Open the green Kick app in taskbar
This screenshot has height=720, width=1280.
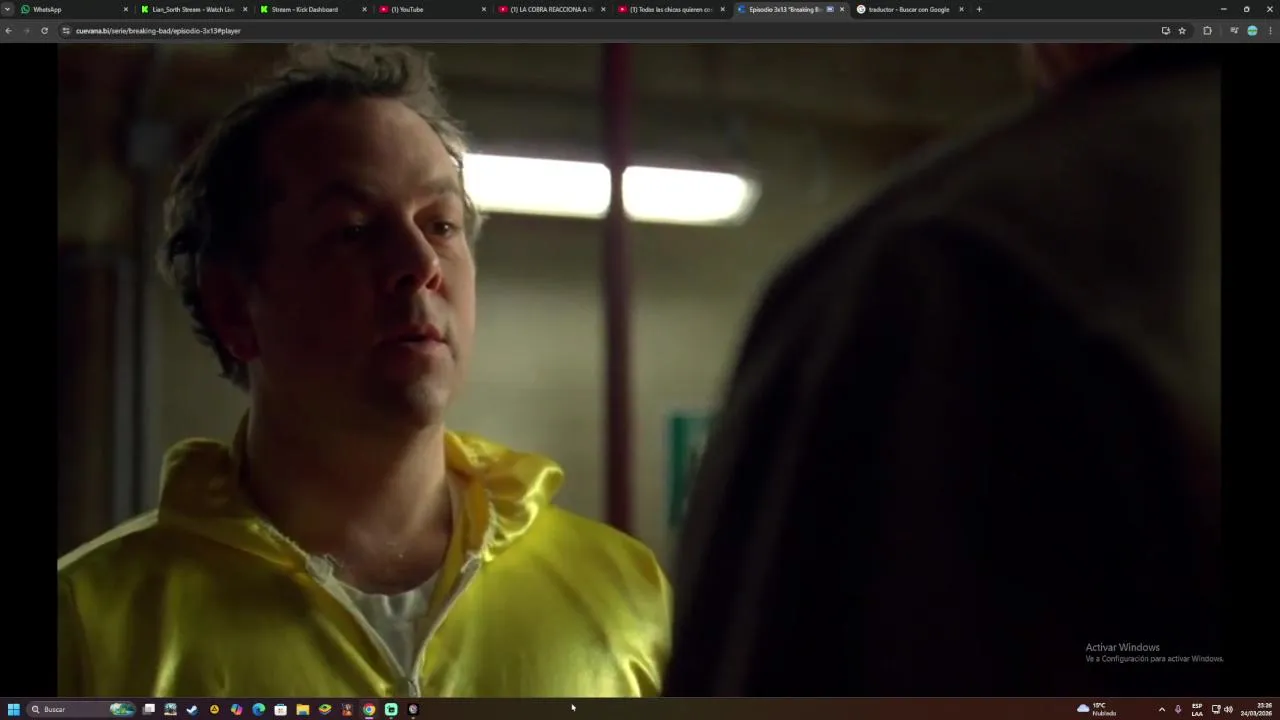coord(391,709)
